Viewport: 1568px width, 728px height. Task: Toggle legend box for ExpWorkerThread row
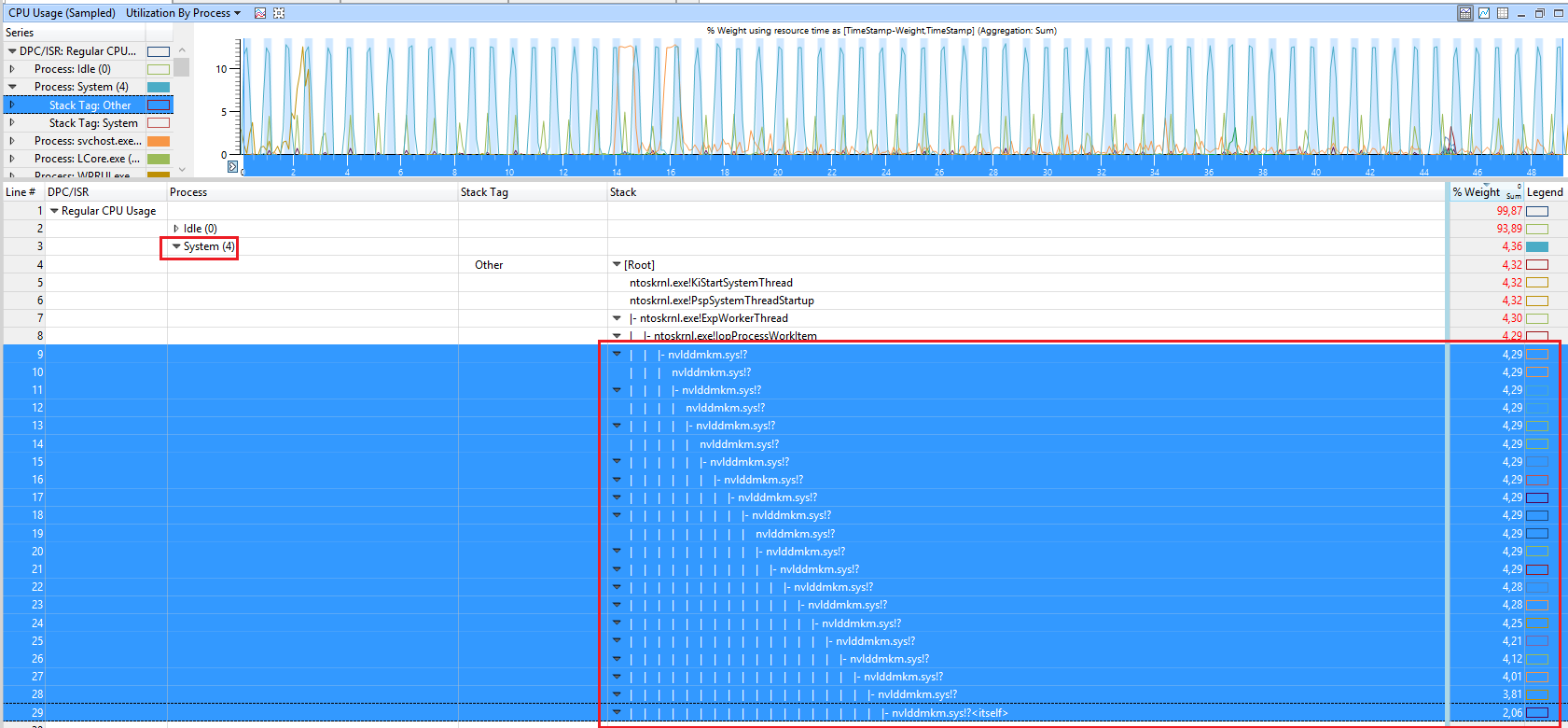[1537, 318]
